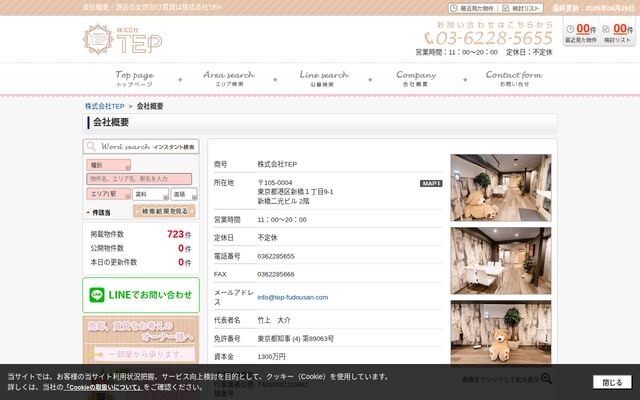Image resolution: width=640 pixels, height=400 pixels.
Task: Click info@tep-fudousan.com email link
Action: point(293,297)
